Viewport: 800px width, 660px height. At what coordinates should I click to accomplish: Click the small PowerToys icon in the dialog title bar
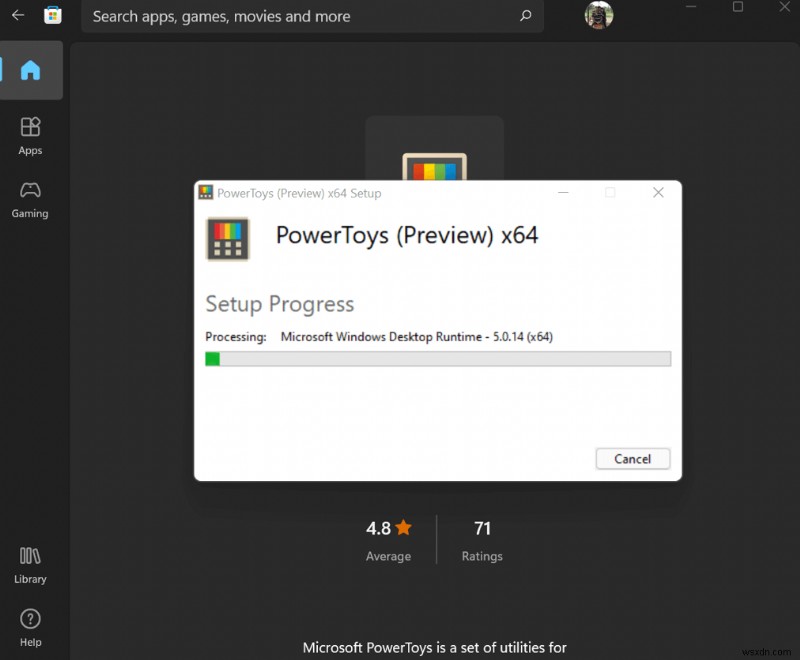207,193
